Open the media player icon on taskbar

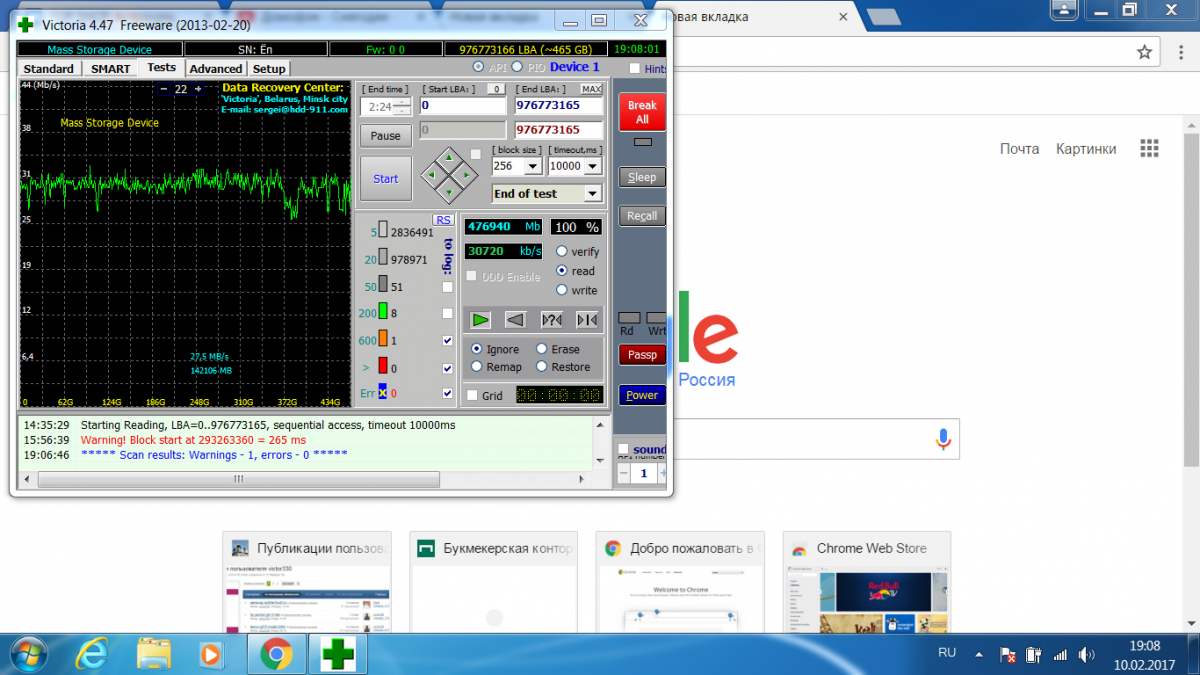tap(210, 654)
